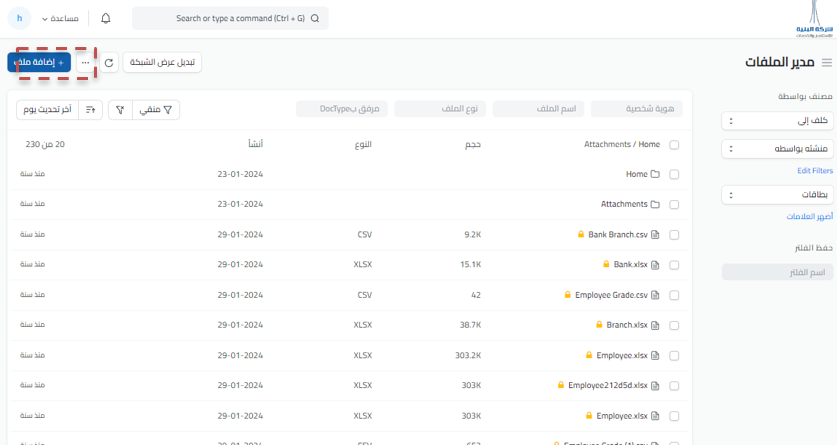Click the 'اسم الملف' filter field
This screenshot has width=837, height=445.
tap(538, 109)
